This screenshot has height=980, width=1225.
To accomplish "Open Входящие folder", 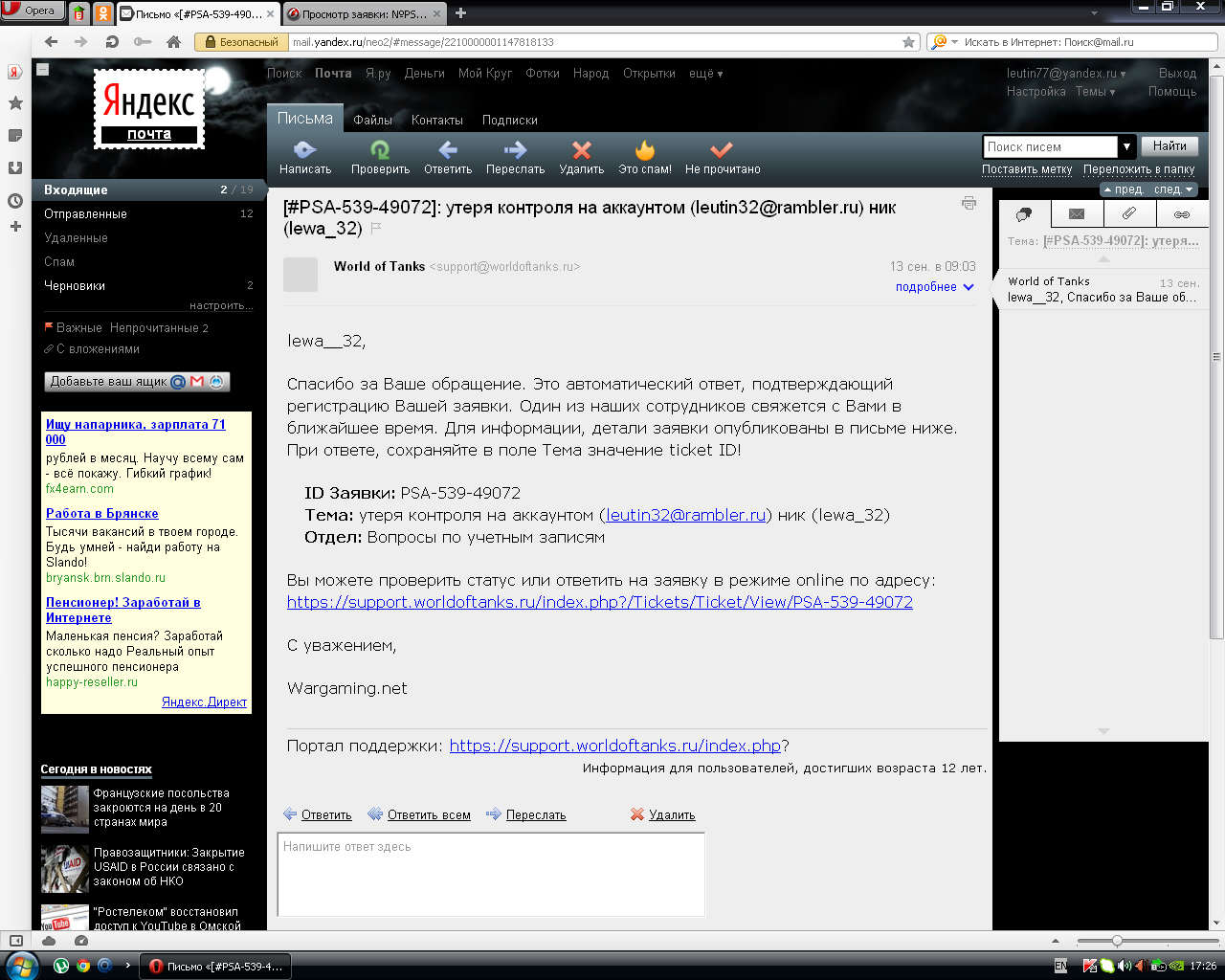I will tap(148, 189).
